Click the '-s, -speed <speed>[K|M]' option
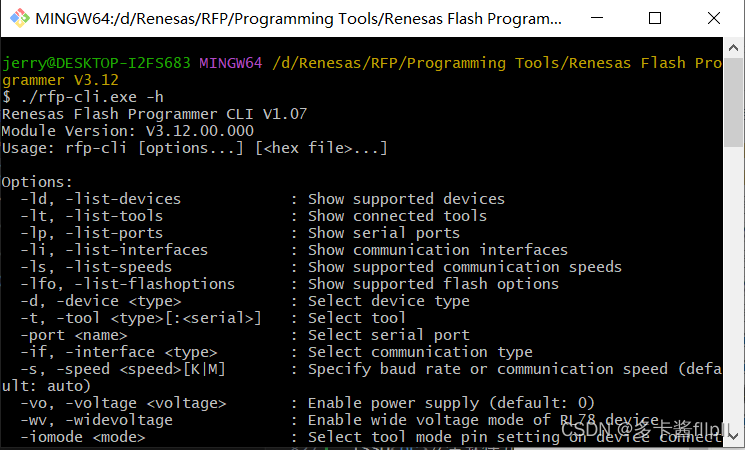This screenshot has width=745, height=450. tap(123, 369)
